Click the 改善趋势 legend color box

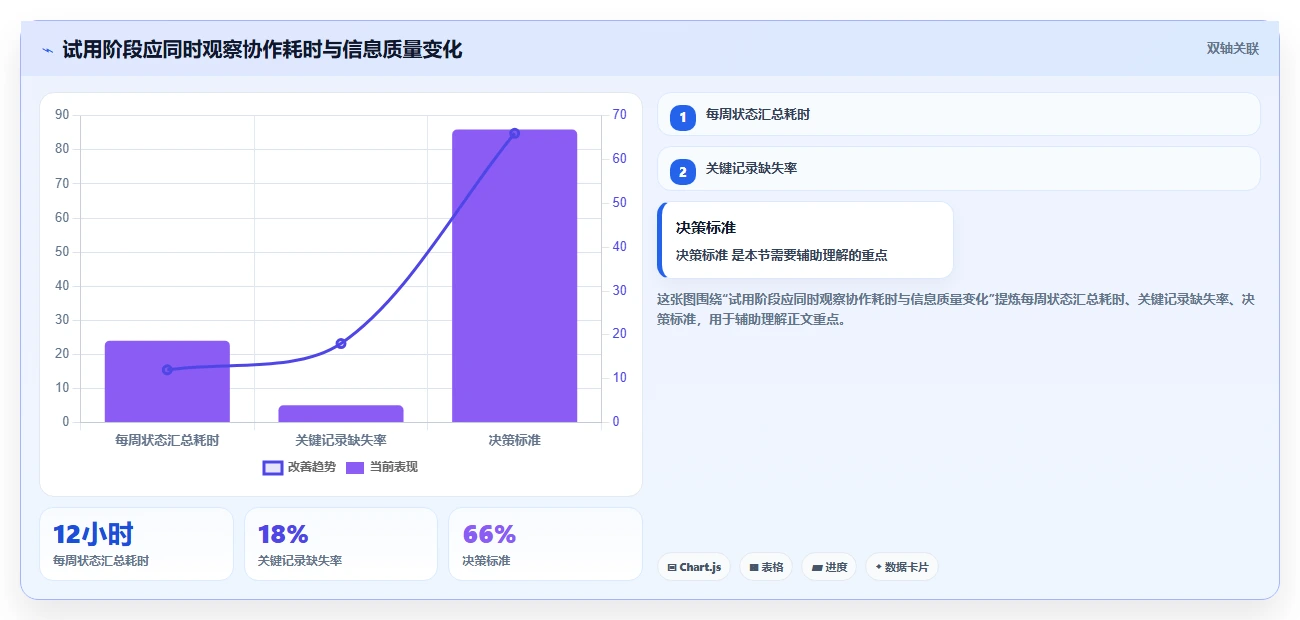point(272,468)
